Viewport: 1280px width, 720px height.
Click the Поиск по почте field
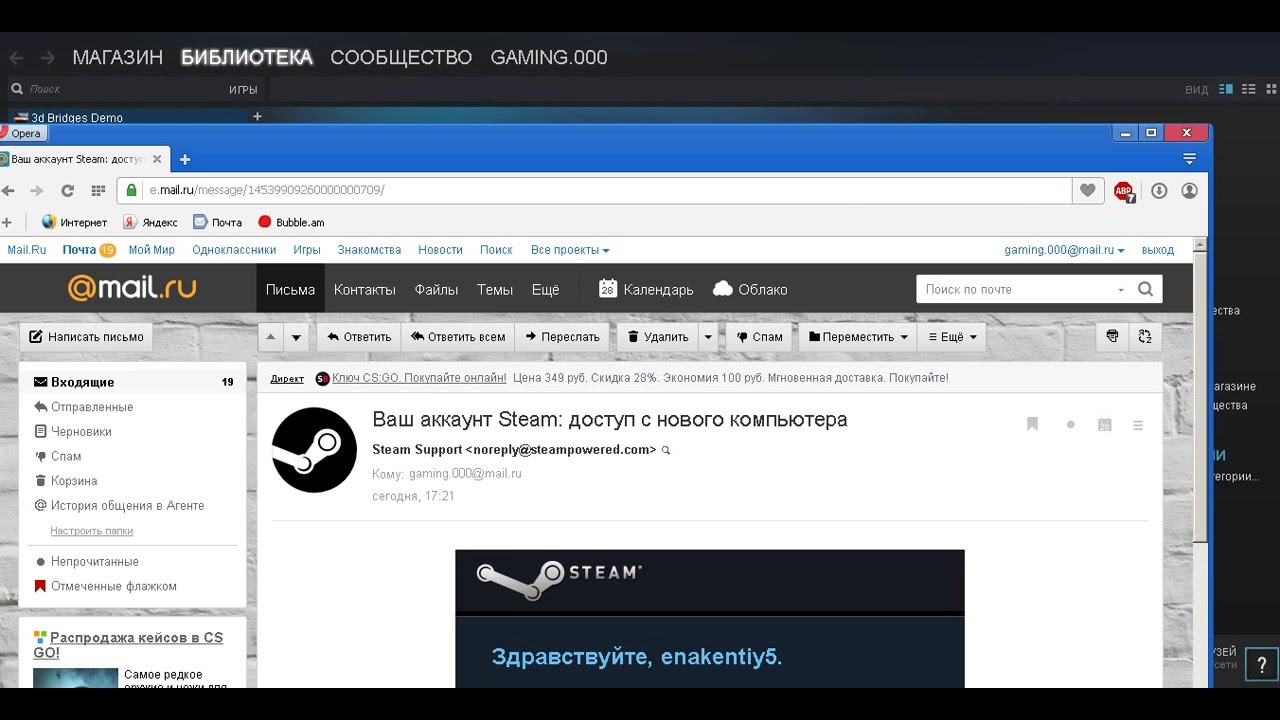1015,289
